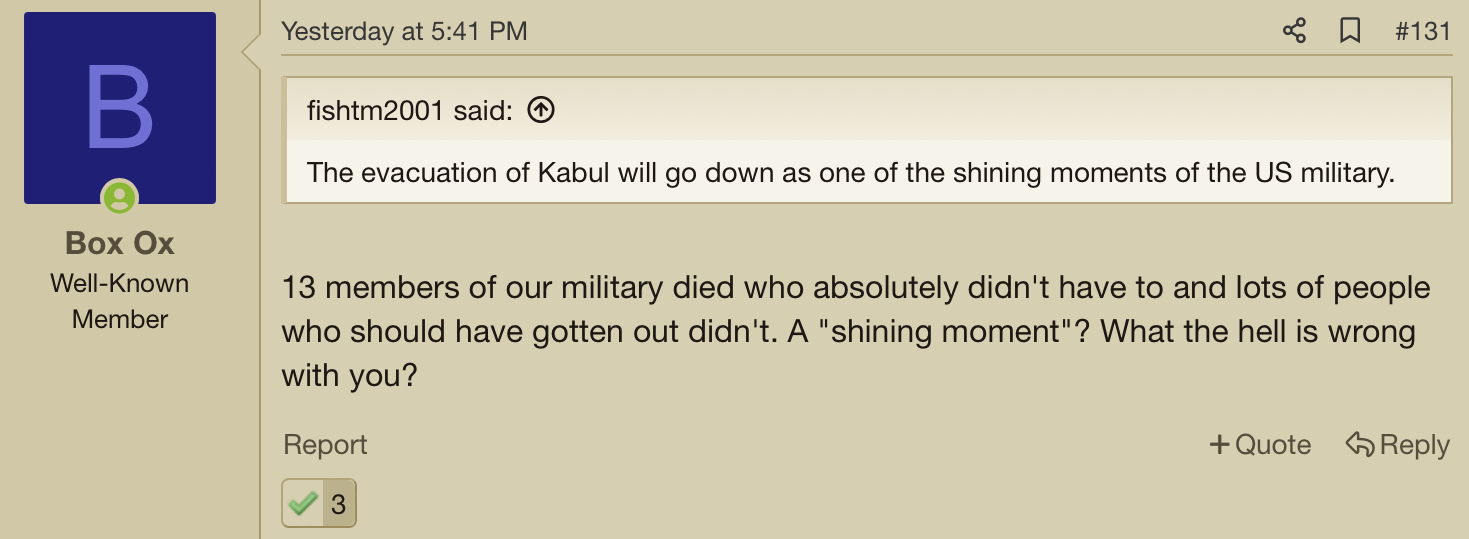This screenshot has height=539, width=1469.
Task: Open post permalink #131
Action: pyautogui.click(x=1423, y=31)
